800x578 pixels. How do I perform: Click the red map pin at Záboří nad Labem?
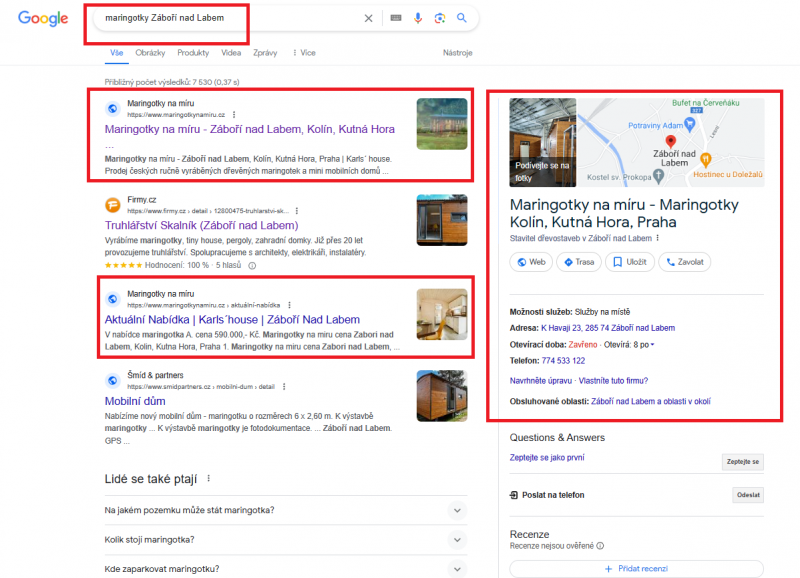[x=671, y=141]
